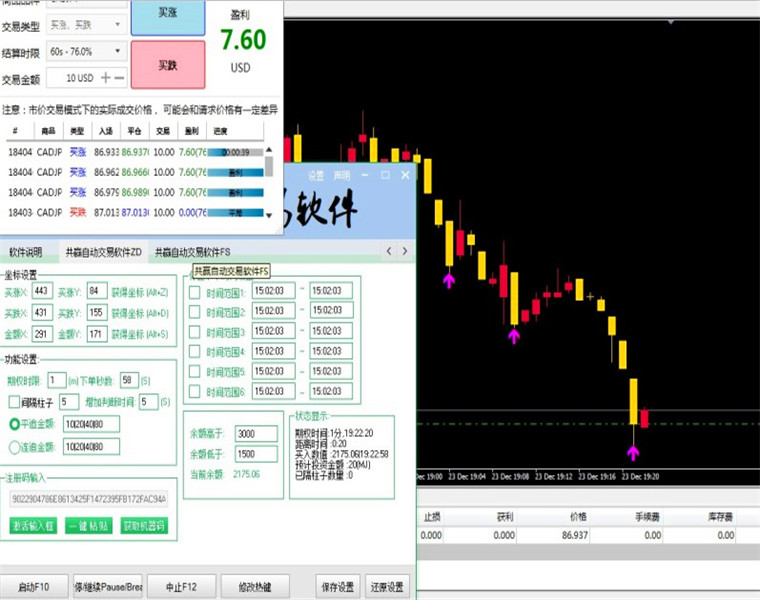This screenshot has width=760, height=600.
Task: Tick the 间隔柱子 checkbox
Action: click(x=14, y=402)
